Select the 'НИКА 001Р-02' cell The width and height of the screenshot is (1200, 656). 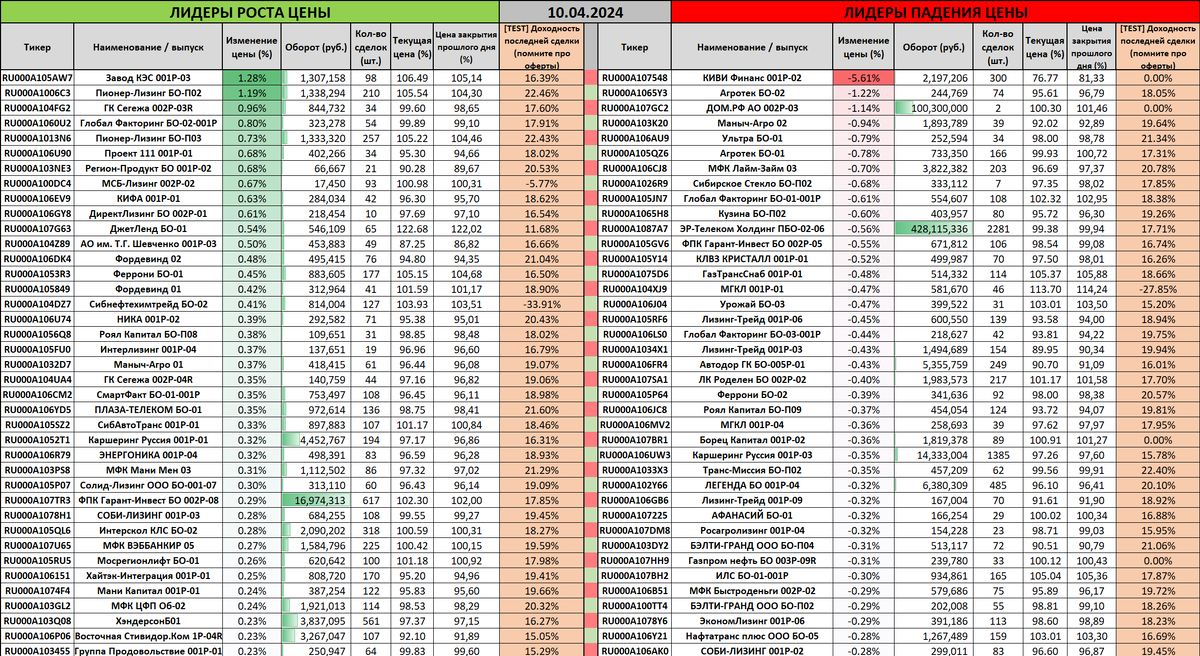pos(148,318)
